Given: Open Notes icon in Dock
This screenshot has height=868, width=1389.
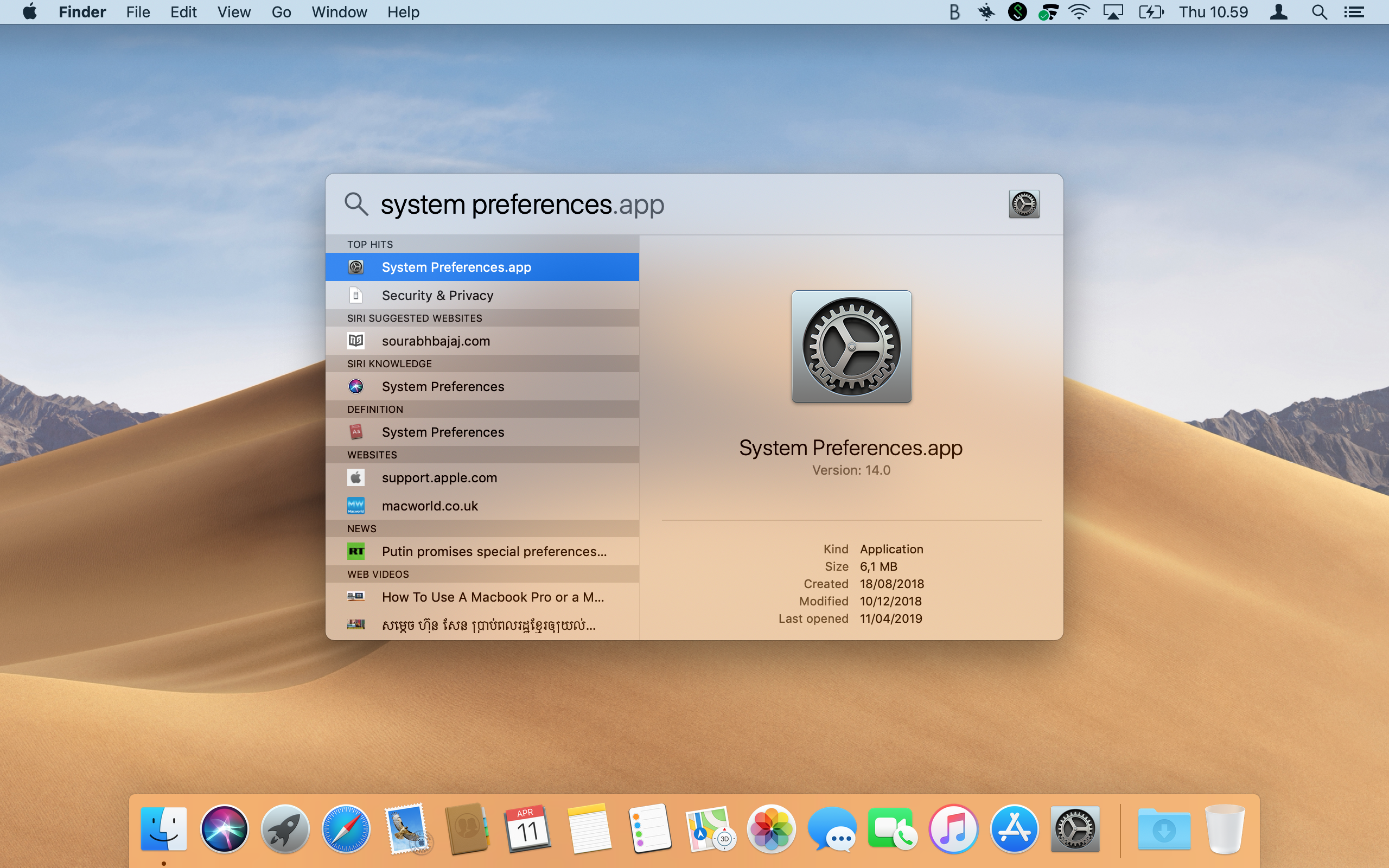Looking at the screenshot, I should [x=589, y=829].
